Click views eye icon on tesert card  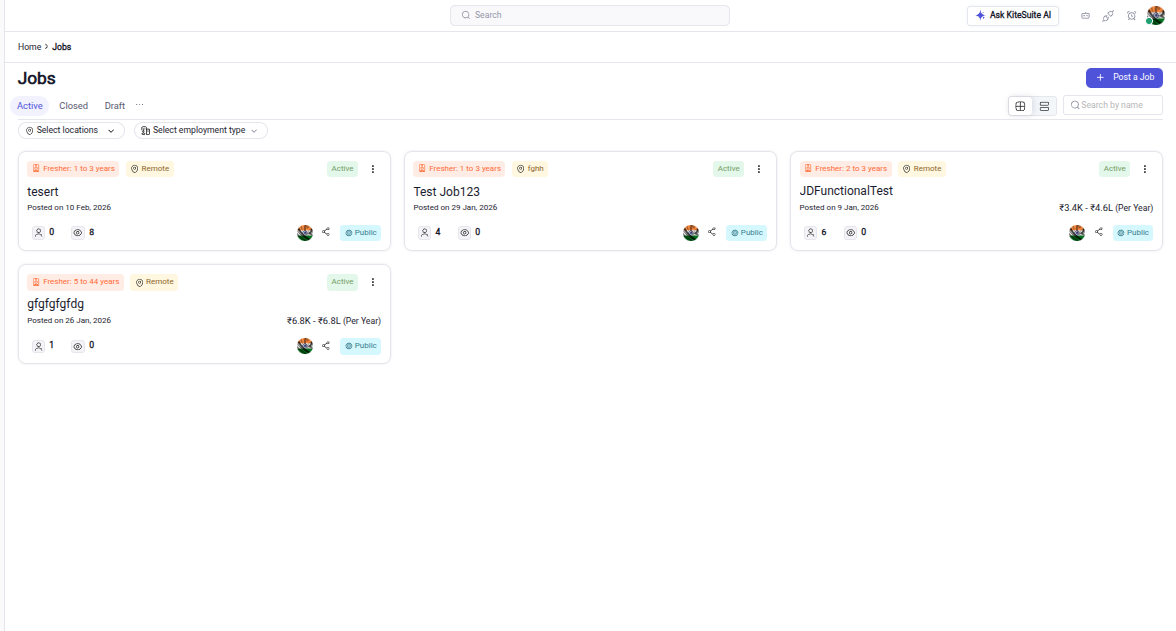tap(77, 233)
